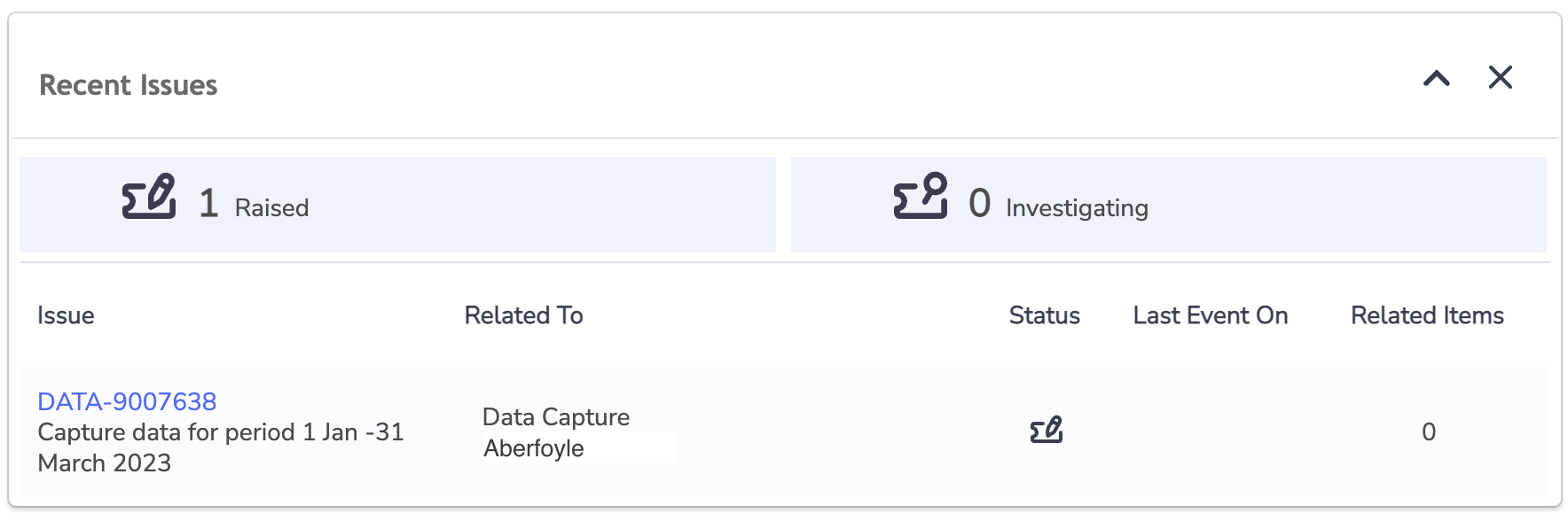Select the Aberfoyle related-to entry
Viewport: 1568px width, 521px height.
534,448
